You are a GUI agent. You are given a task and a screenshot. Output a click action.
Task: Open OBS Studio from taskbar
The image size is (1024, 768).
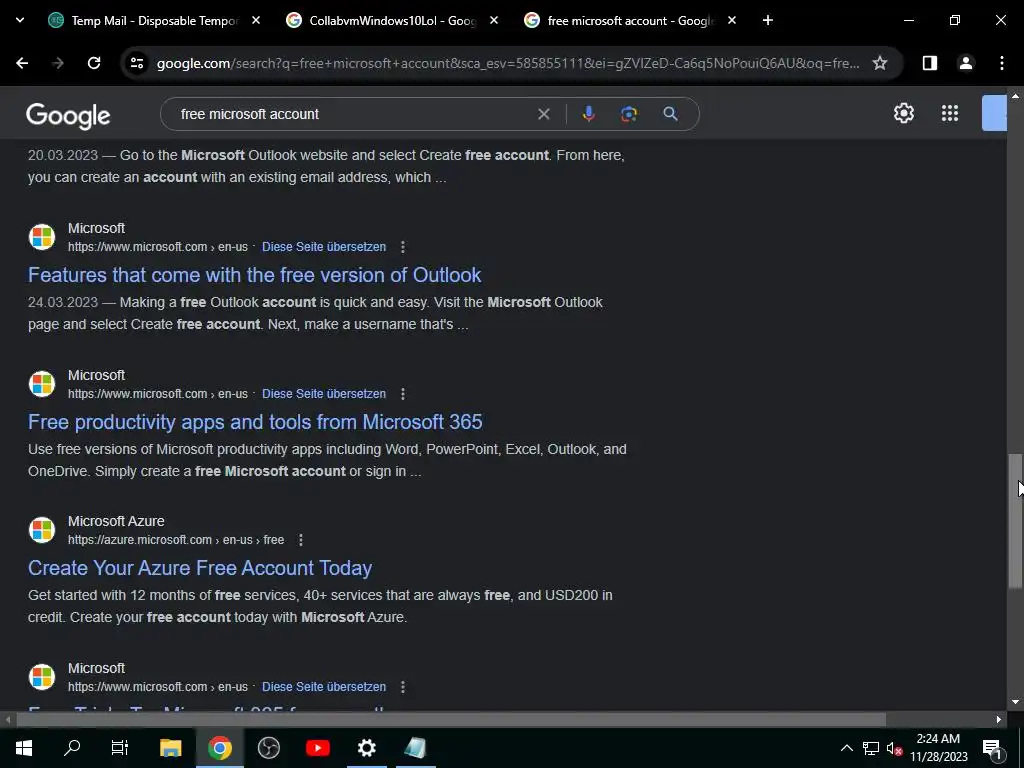pos(268,748)
